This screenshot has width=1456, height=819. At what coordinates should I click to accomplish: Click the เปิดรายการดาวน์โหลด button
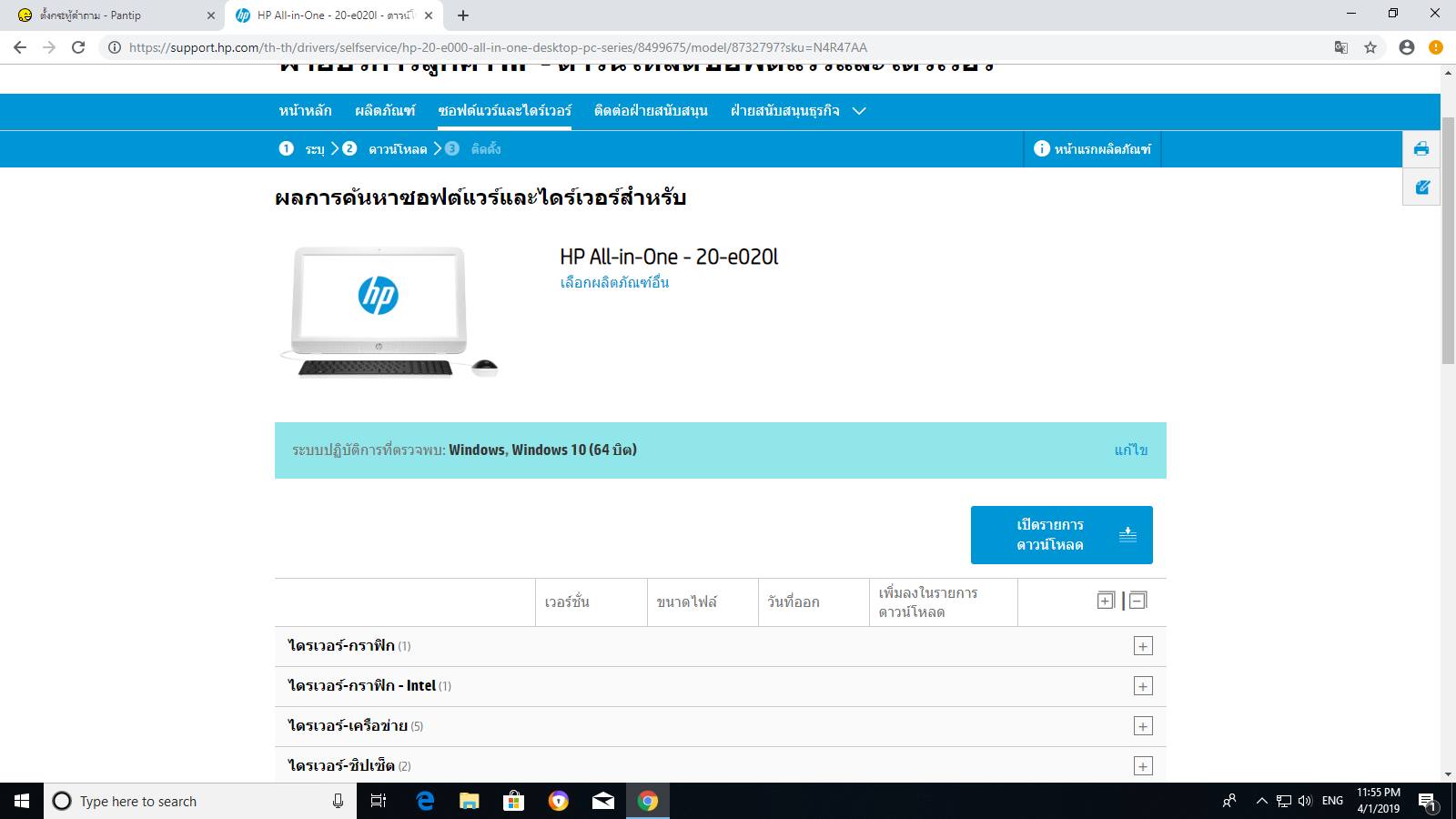[x=1062, y=535]
